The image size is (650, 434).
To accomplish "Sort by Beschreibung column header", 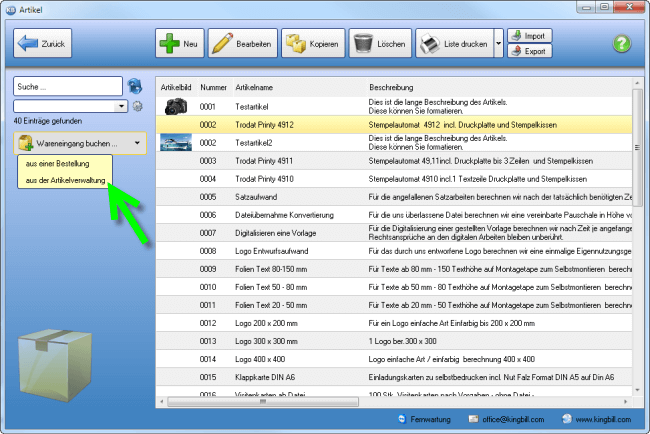I will tap(391, 87).
